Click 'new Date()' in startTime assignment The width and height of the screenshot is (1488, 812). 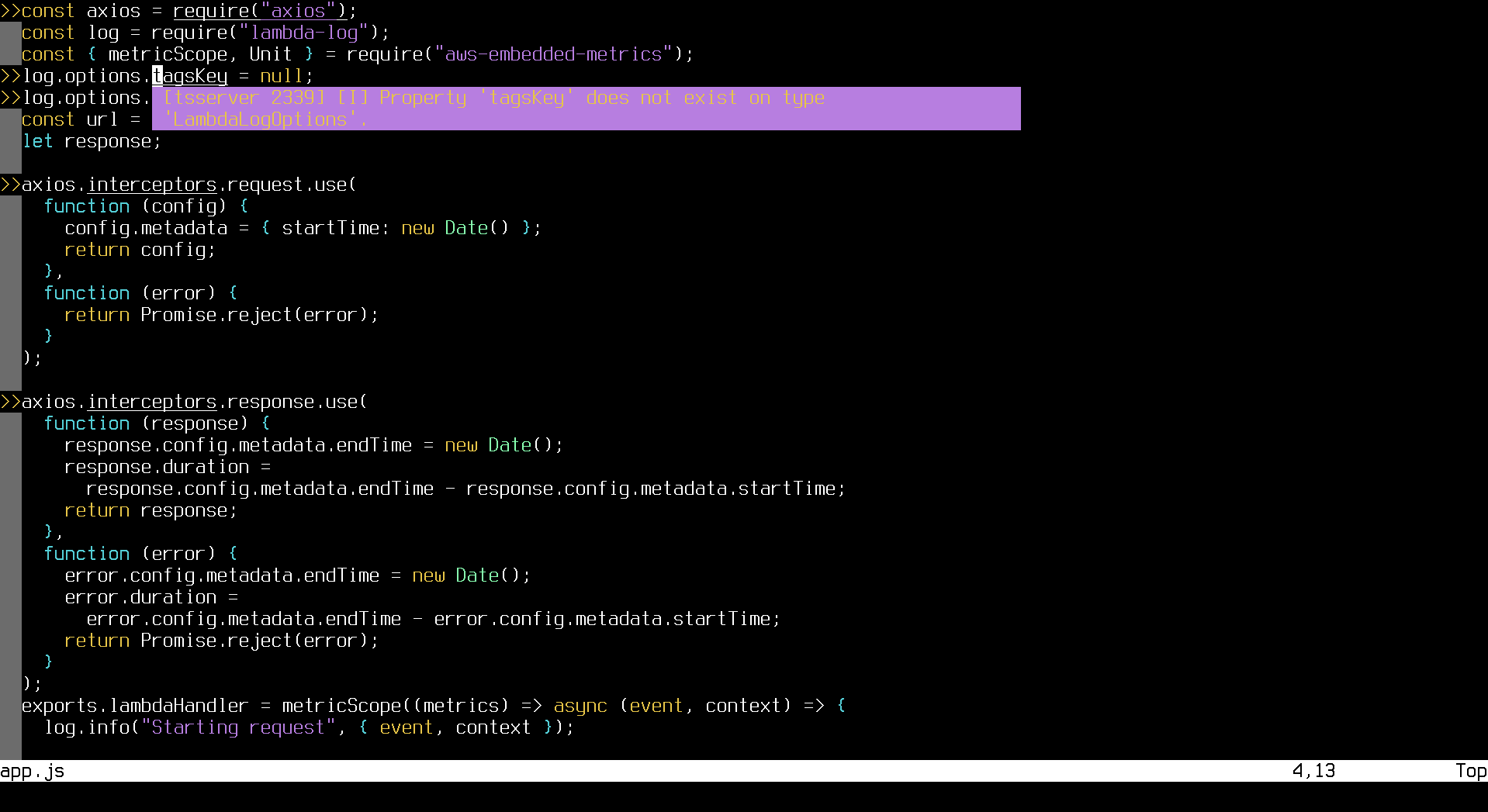pyautogui.click(x=455, y=228)
